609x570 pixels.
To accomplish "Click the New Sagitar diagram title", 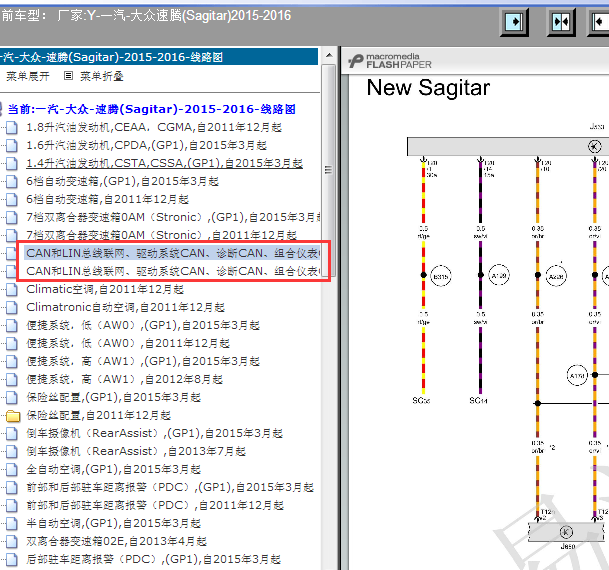I will 428,88.
